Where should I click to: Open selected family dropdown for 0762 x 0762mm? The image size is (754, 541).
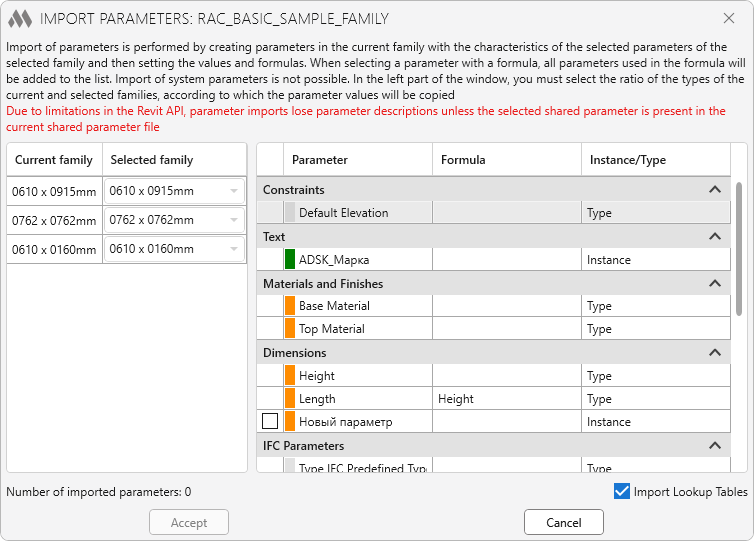click(175, 220)
